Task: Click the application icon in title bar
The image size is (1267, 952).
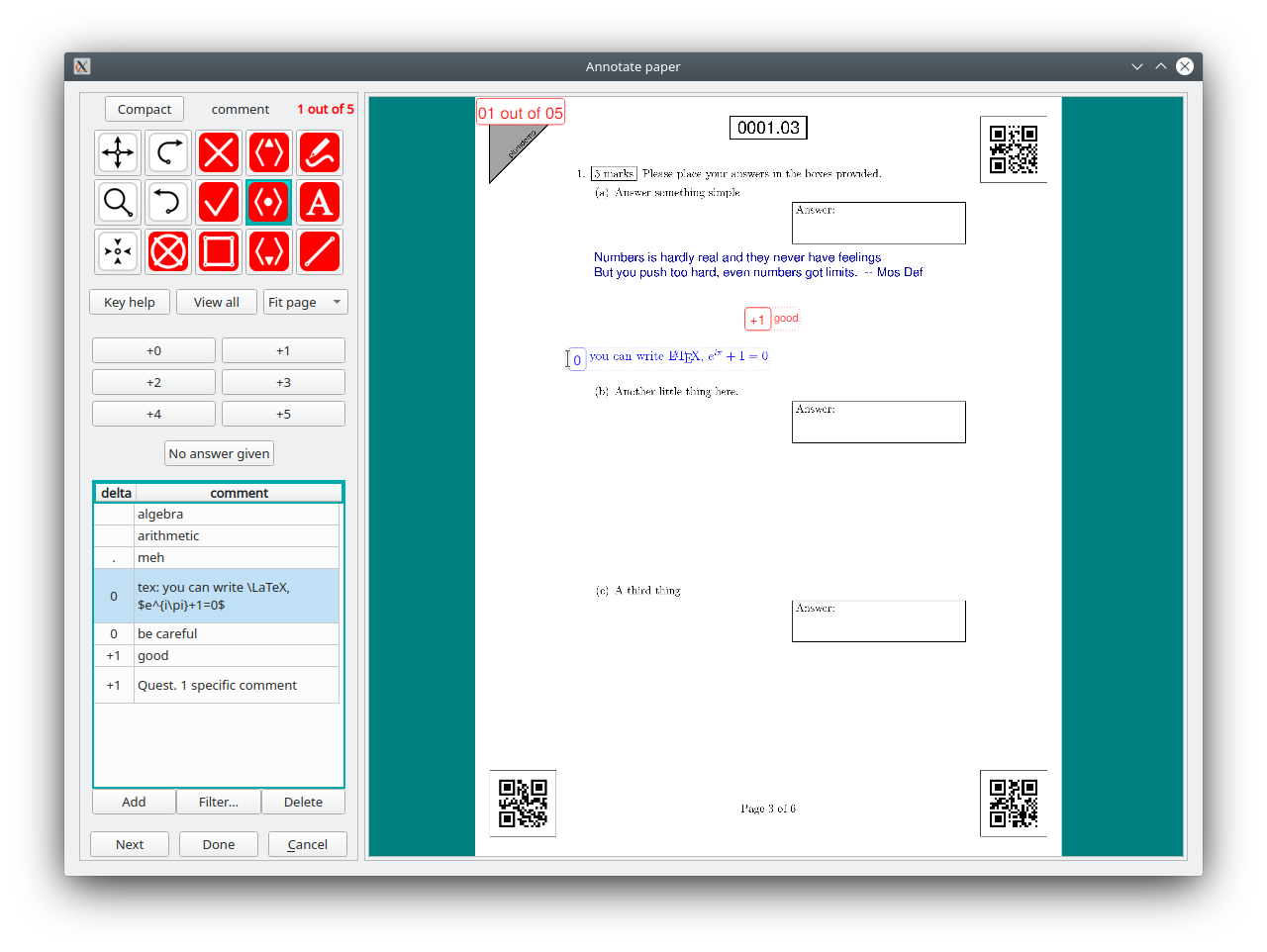Action: pyautogui.click(x=82, y=66)
